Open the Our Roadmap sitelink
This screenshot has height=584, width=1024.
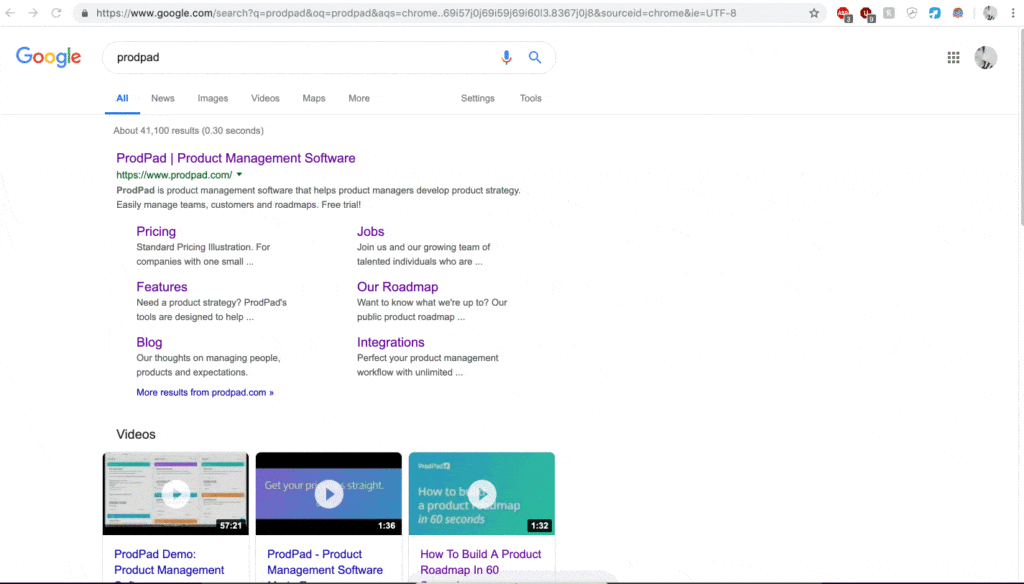(397, 287)
